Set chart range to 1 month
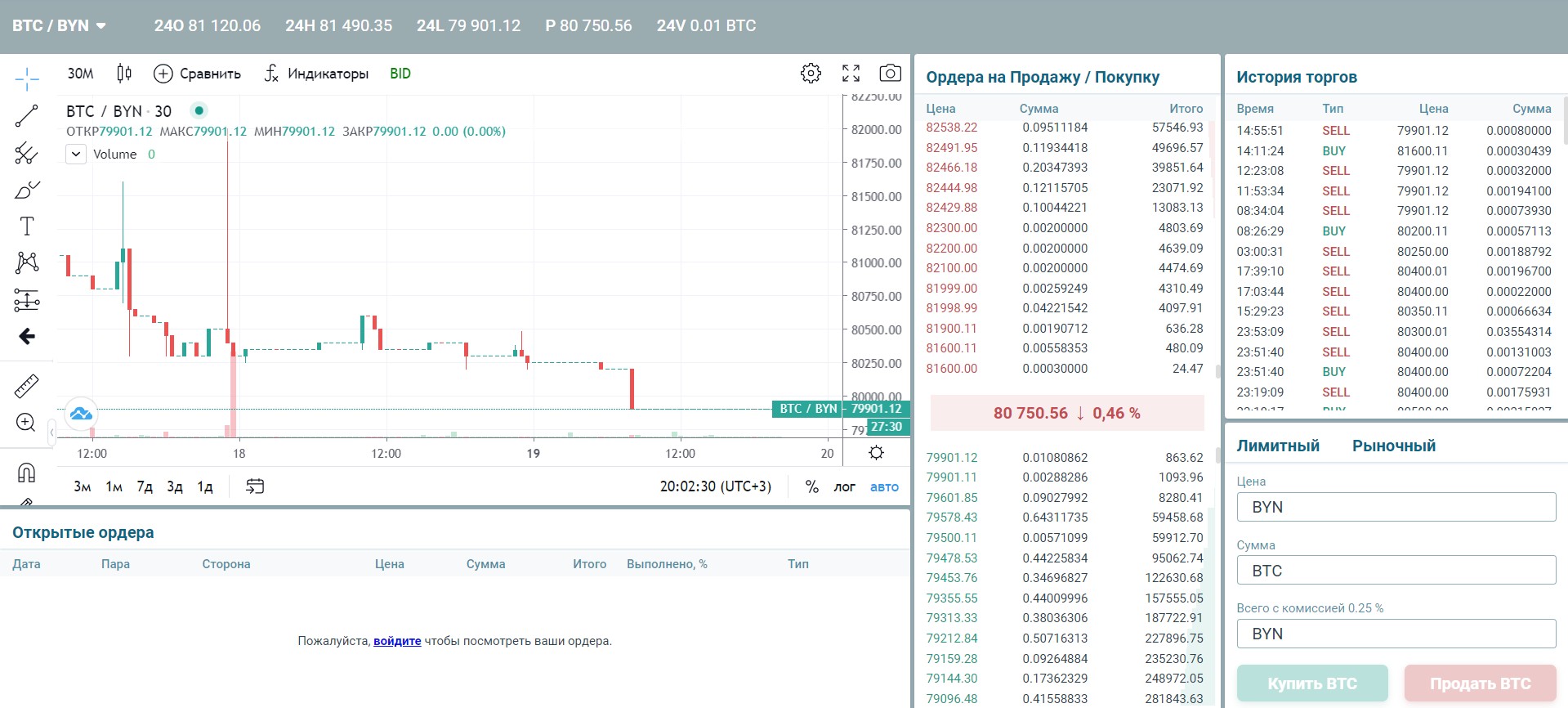 [114, 486]
